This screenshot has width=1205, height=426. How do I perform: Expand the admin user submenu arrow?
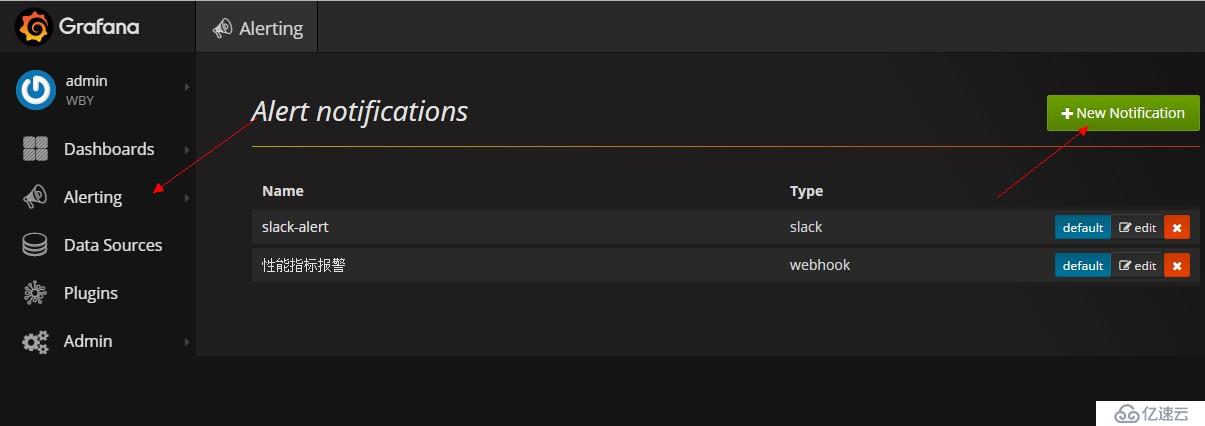pos(187,88)
